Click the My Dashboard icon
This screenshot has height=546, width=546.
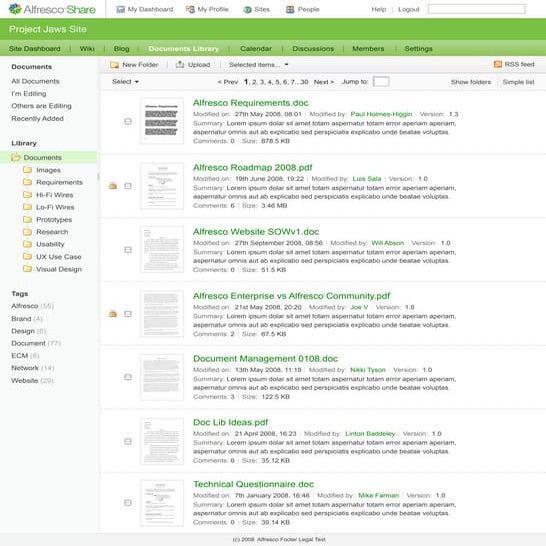[x=120, y=9]
